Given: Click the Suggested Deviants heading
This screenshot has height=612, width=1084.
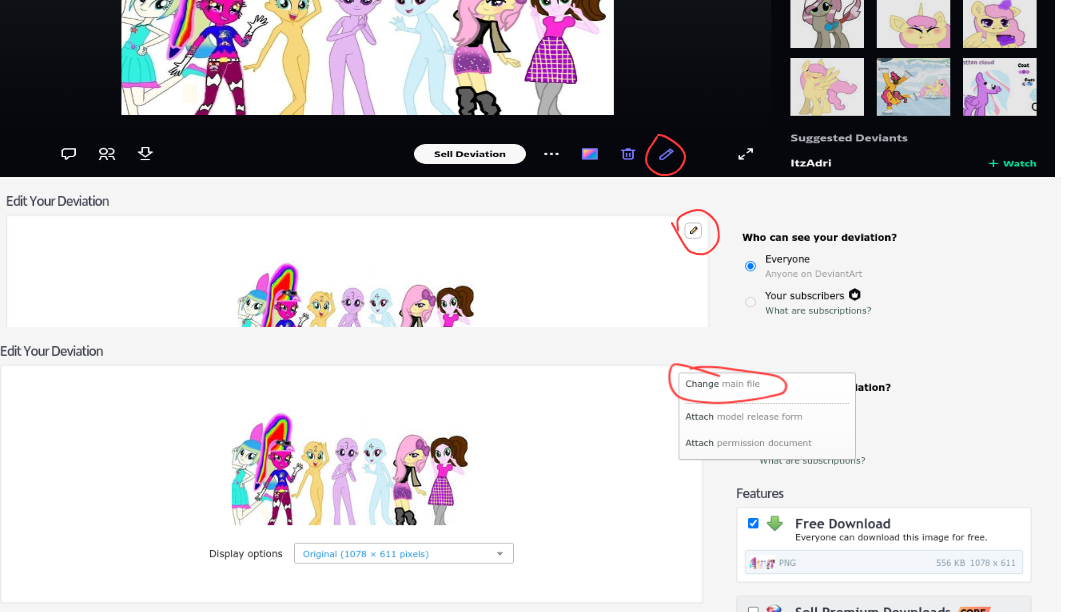Looking at the screenshot, I should tap(848, 138).
